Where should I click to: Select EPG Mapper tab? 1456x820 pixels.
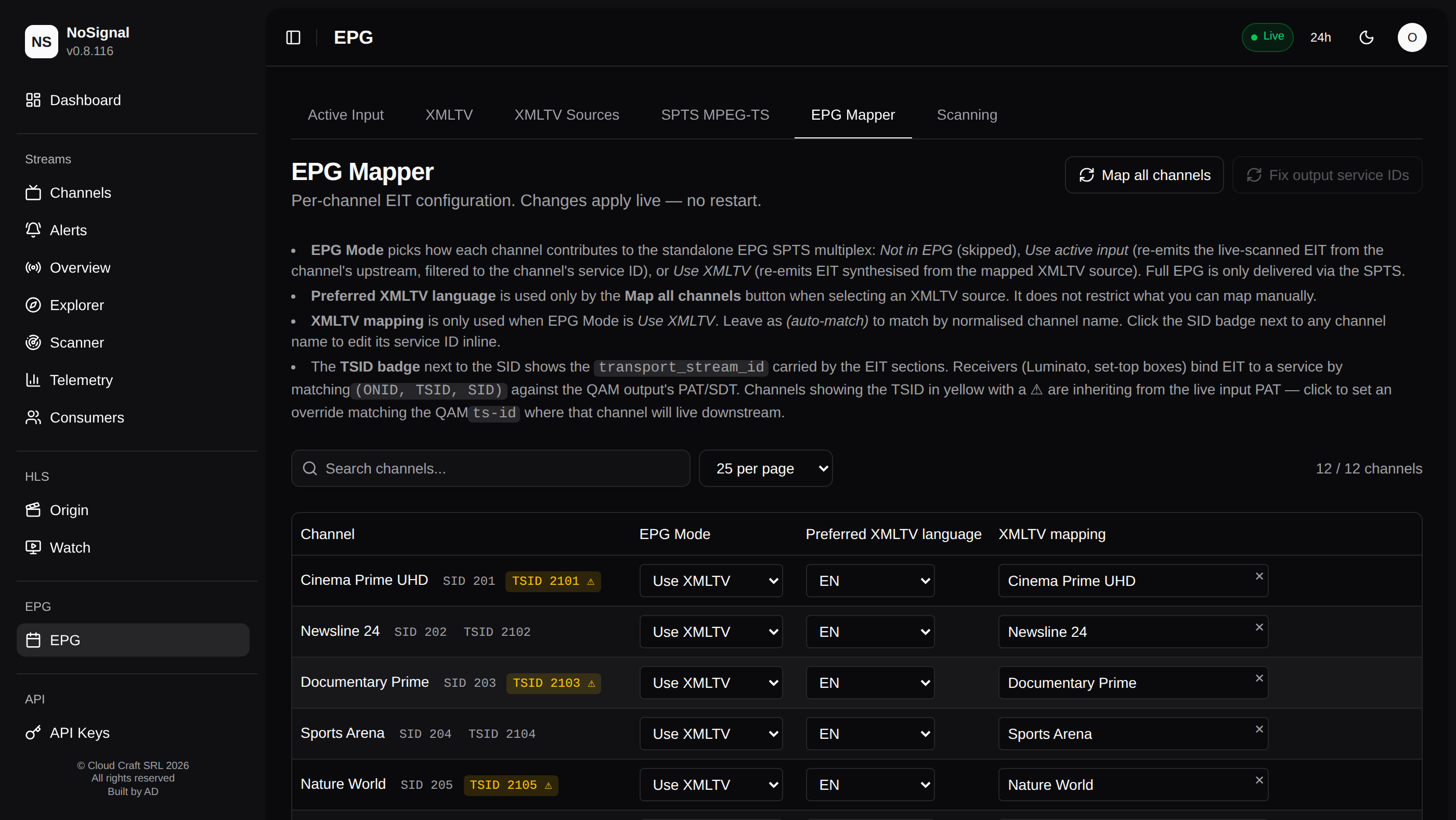click(x=853, y=115)
